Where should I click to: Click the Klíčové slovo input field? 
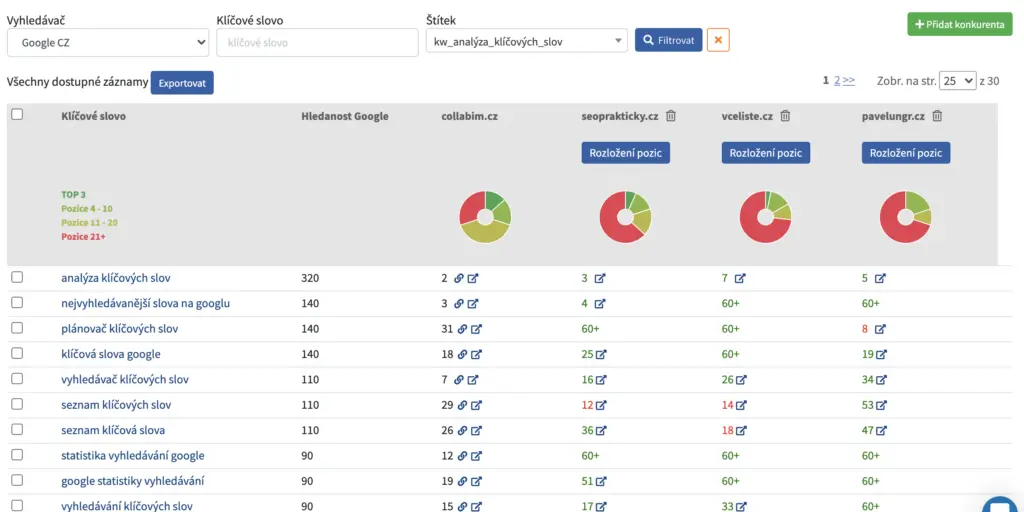coord(317,43)
